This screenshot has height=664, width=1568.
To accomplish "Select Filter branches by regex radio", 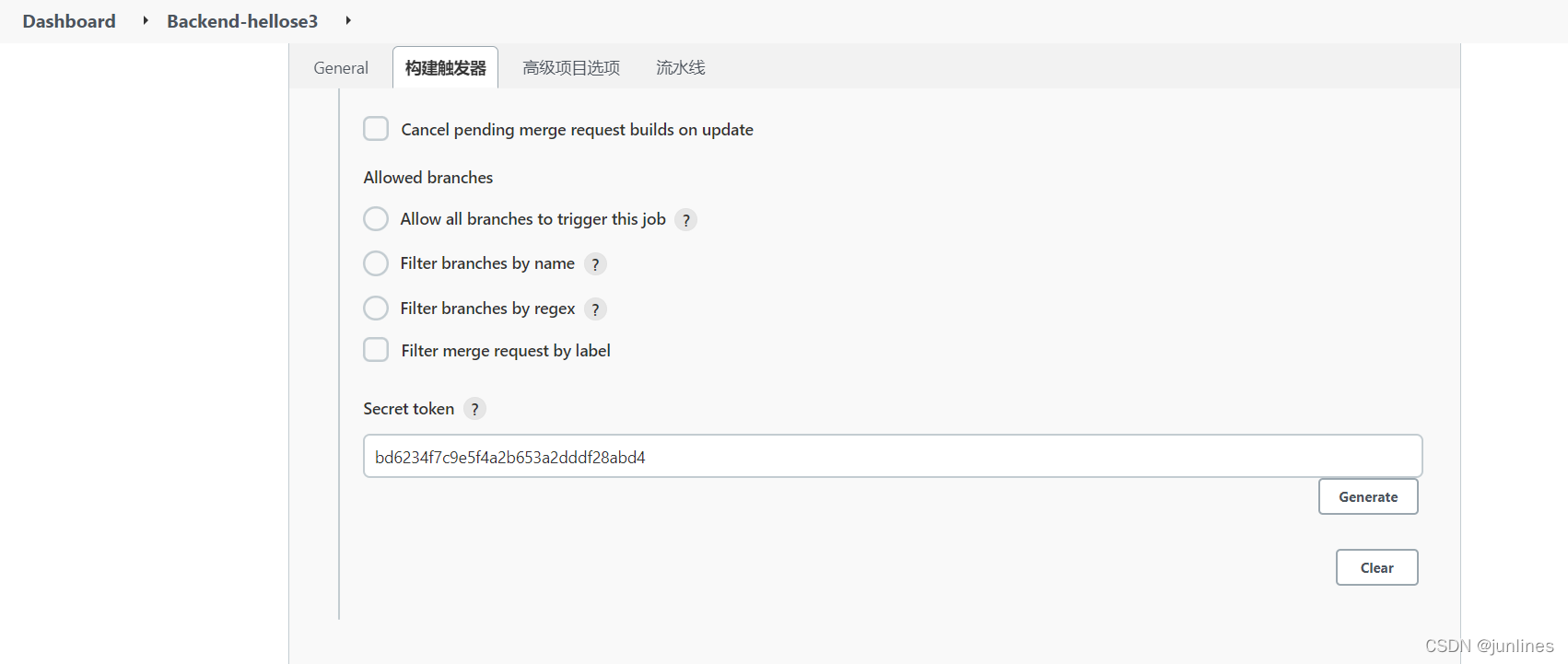I will (x=376, y=308).
